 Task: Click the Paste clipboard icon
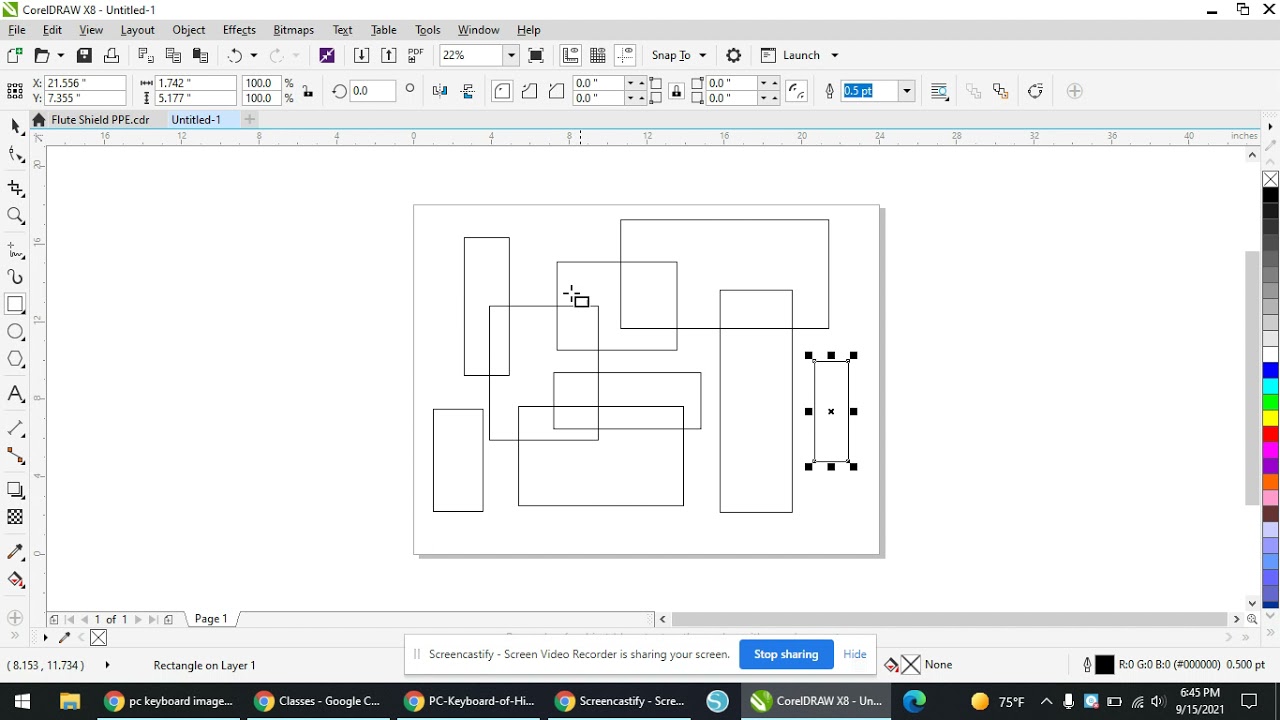(200, 55)
